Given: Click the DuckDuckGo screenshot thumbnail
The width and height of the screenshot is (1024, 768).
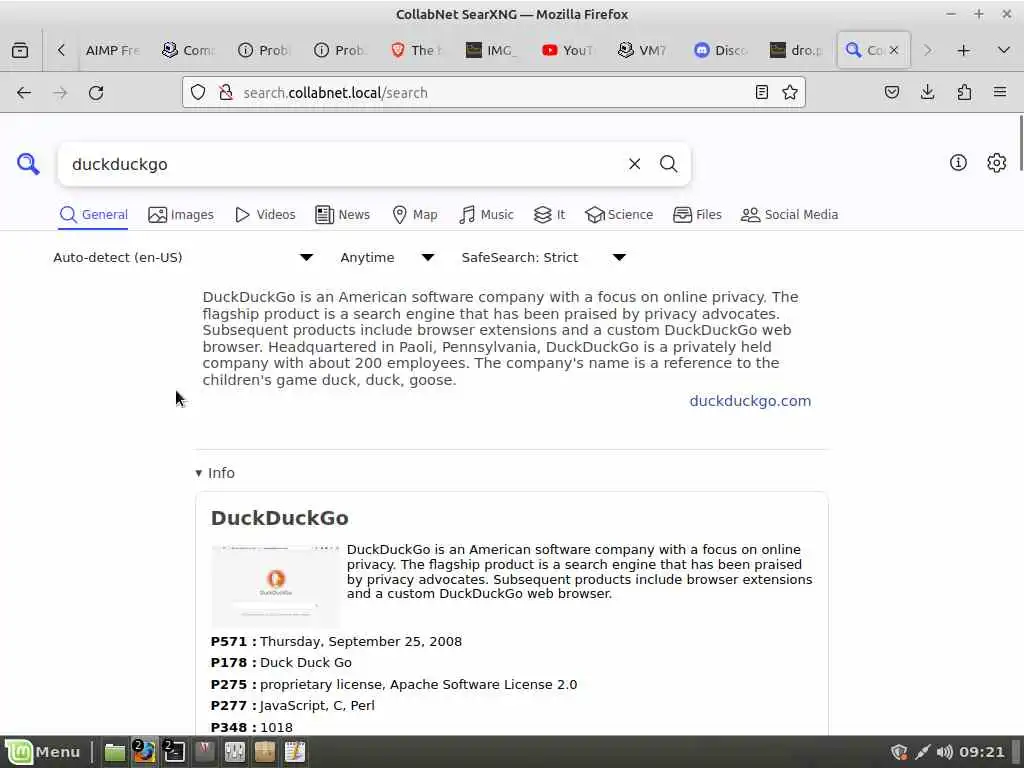Looking at the screenshot, I should (x=276, y=586).
